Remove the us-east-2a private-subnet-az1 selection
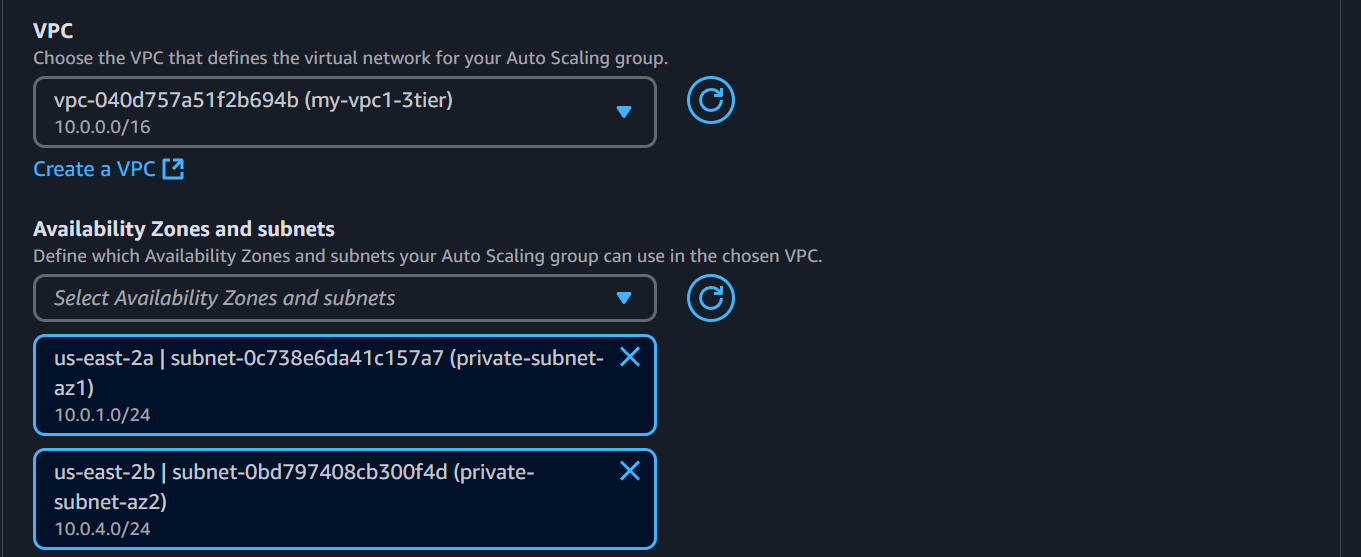Image resolution: width=1361 pixels, height=557 pixels. point(630,357)
